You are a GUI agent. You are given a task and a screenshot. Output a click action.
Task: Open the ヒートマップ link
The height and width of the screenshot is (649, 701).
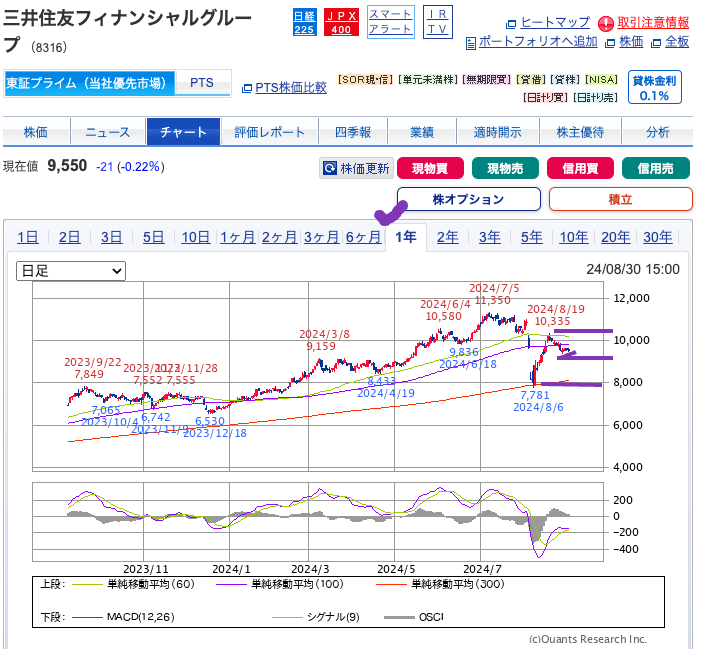tap(555, 22)
